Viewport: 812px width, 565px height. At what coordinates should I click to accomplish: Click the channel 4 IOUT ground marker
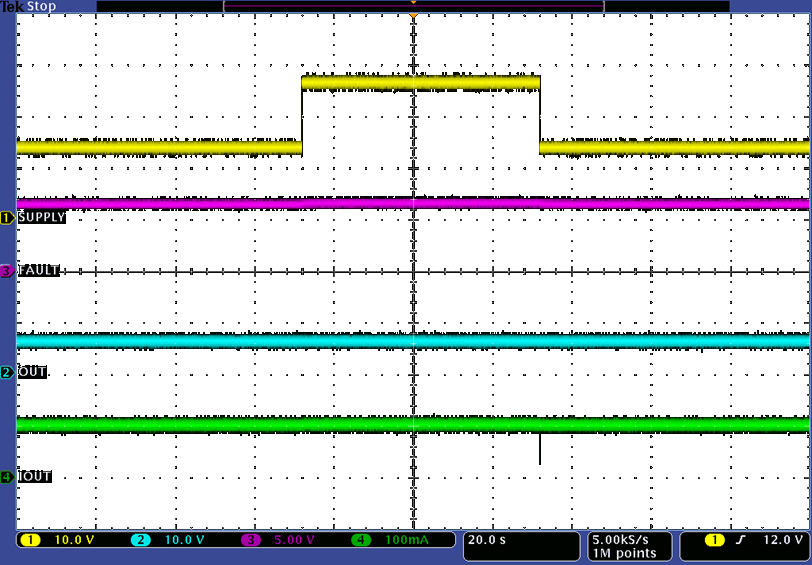pos(7,476)
